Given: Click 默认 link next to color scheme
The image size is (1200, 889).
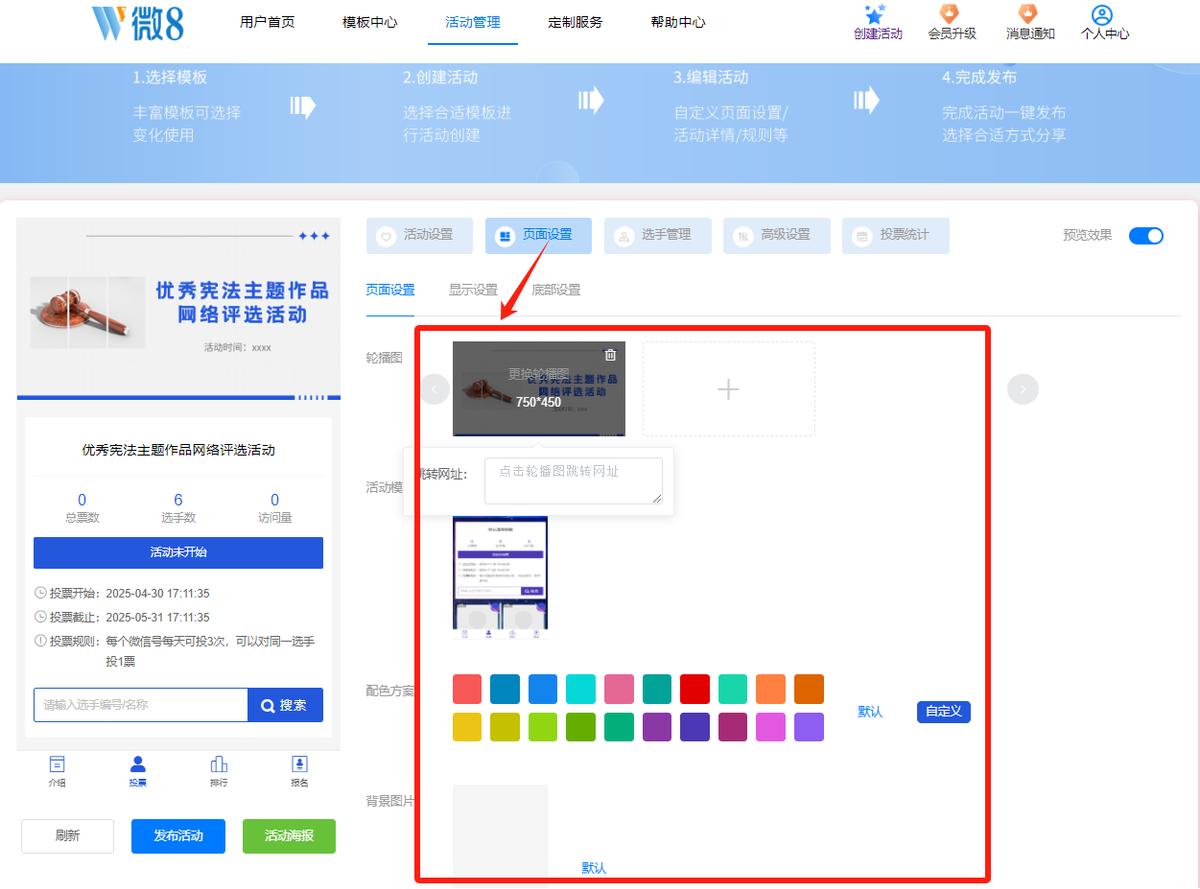Looking at the screenshot, I should (x=870, y=712).
